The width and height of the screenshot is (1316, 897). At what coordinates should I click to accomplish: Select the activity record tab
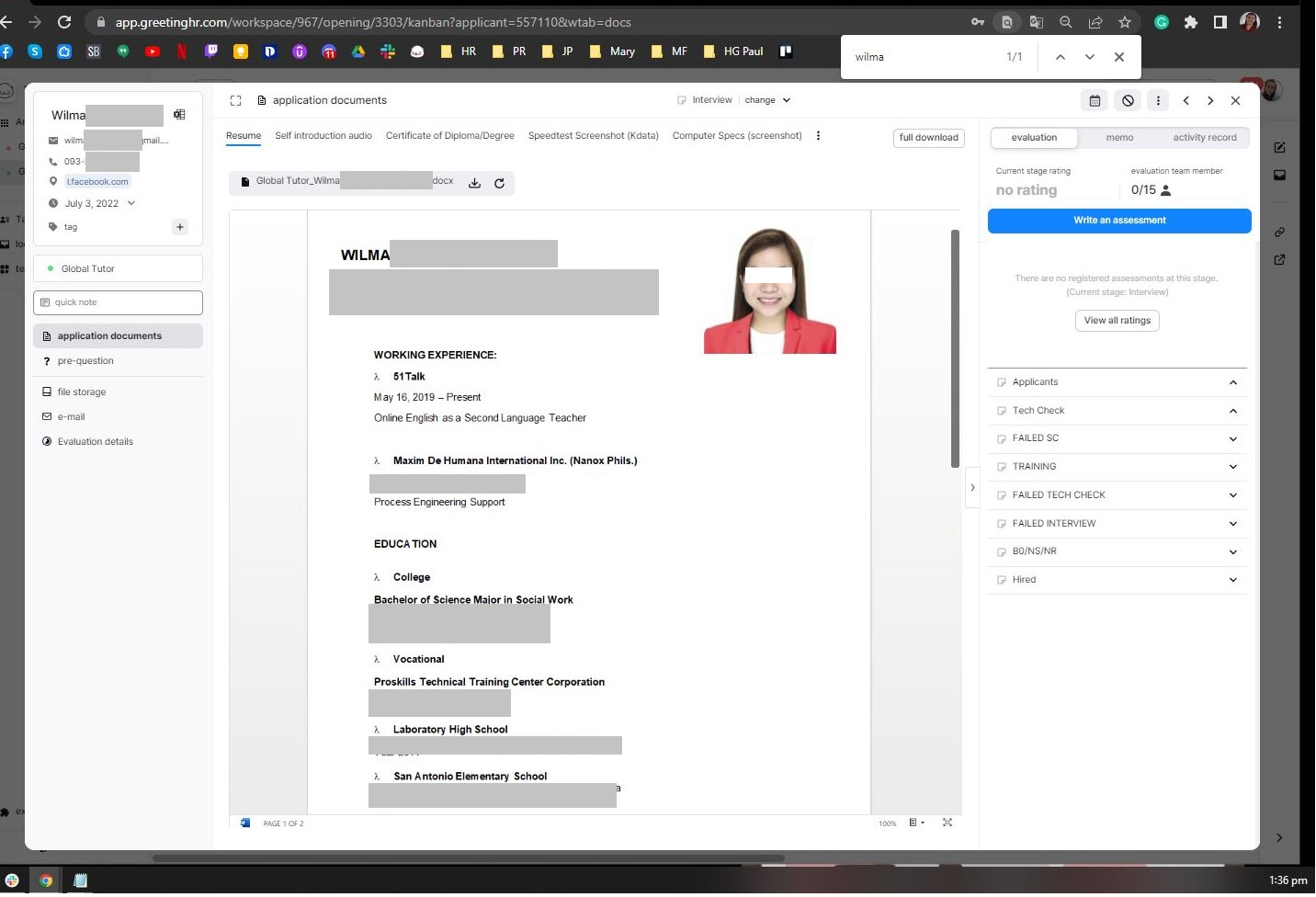tap(1205, 138)
